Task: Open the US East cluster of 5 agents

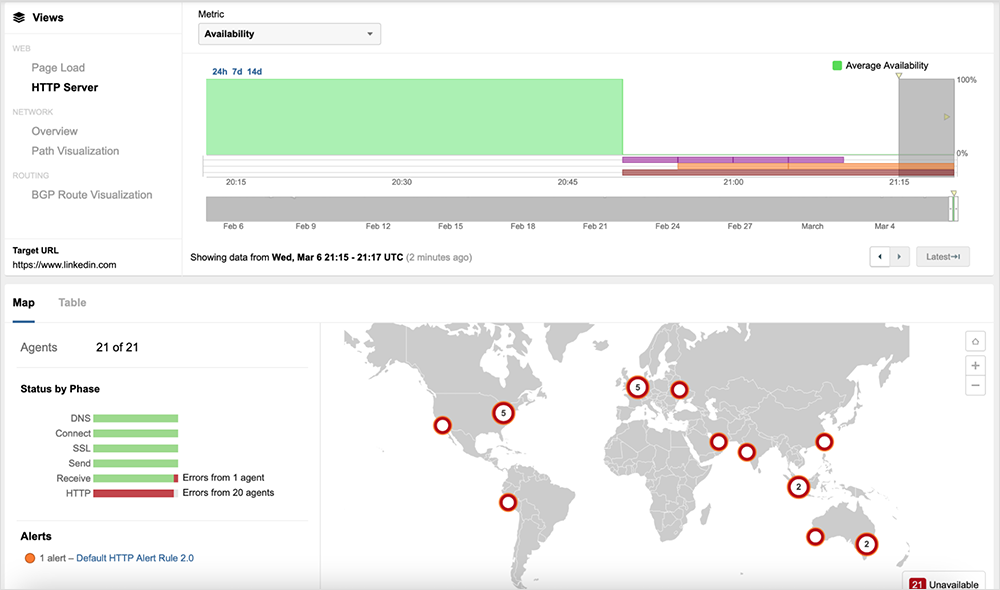Action: 504,413
